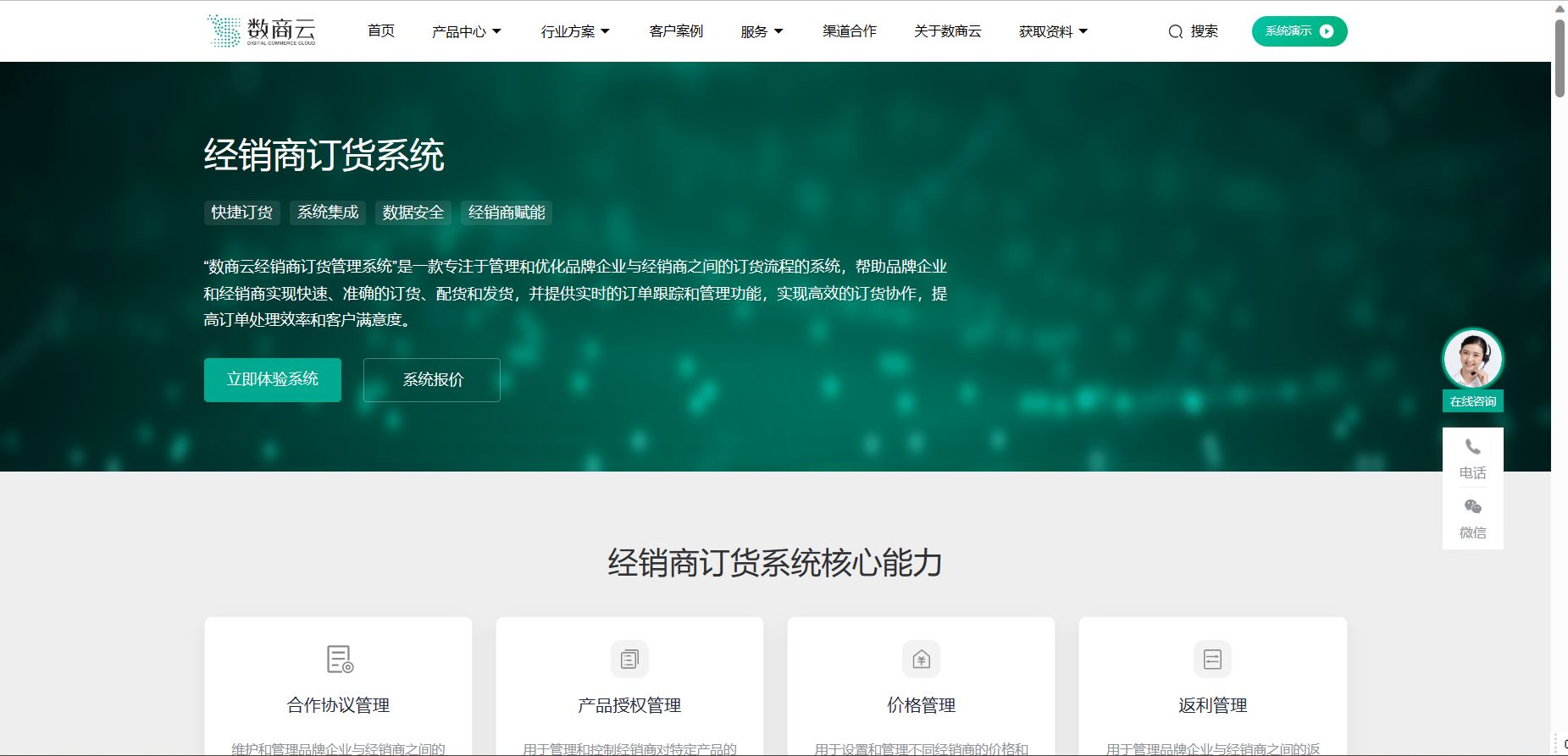The width and height of the screenshot is (1568, 756).
Task: Click the 在线咨询 label
Action: click(1473, 401)
